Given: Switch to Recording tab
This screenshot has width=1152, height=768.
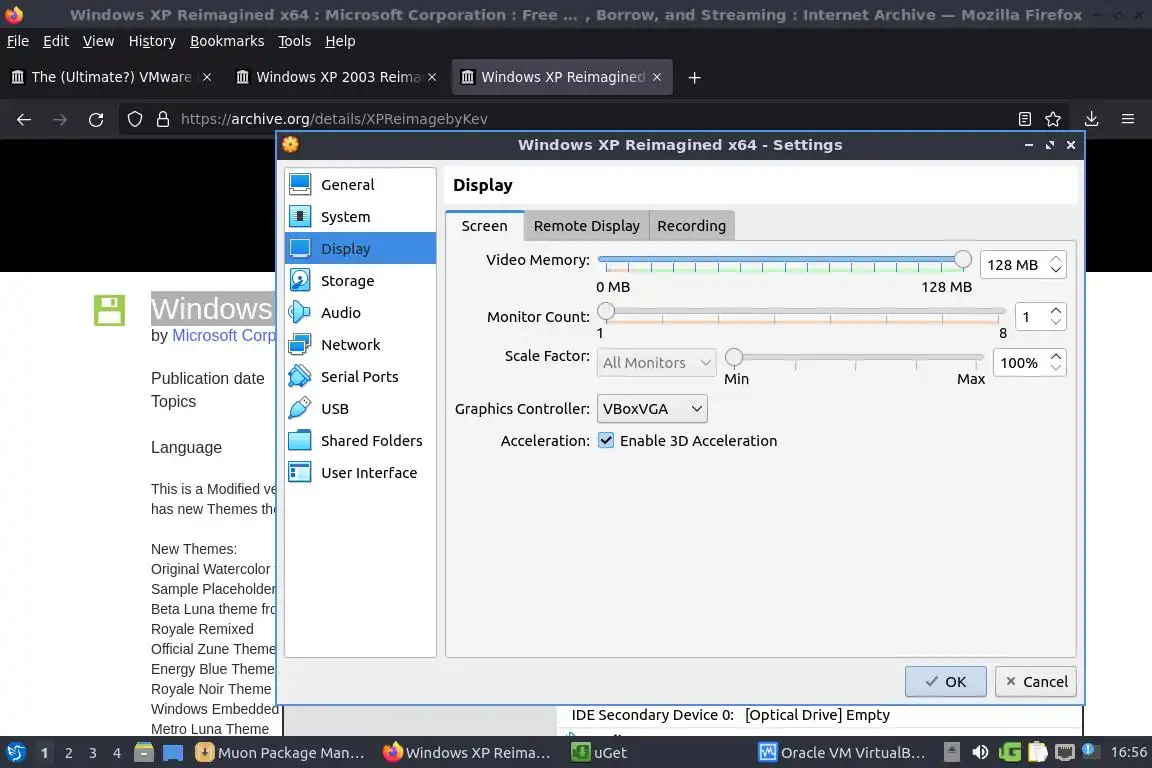Looking at the screenshot, I should [x=691, y=226].
